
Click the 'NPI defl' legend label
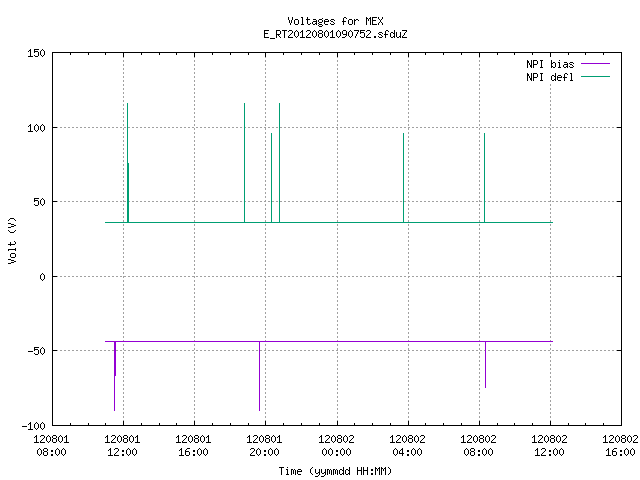point(550,77)
